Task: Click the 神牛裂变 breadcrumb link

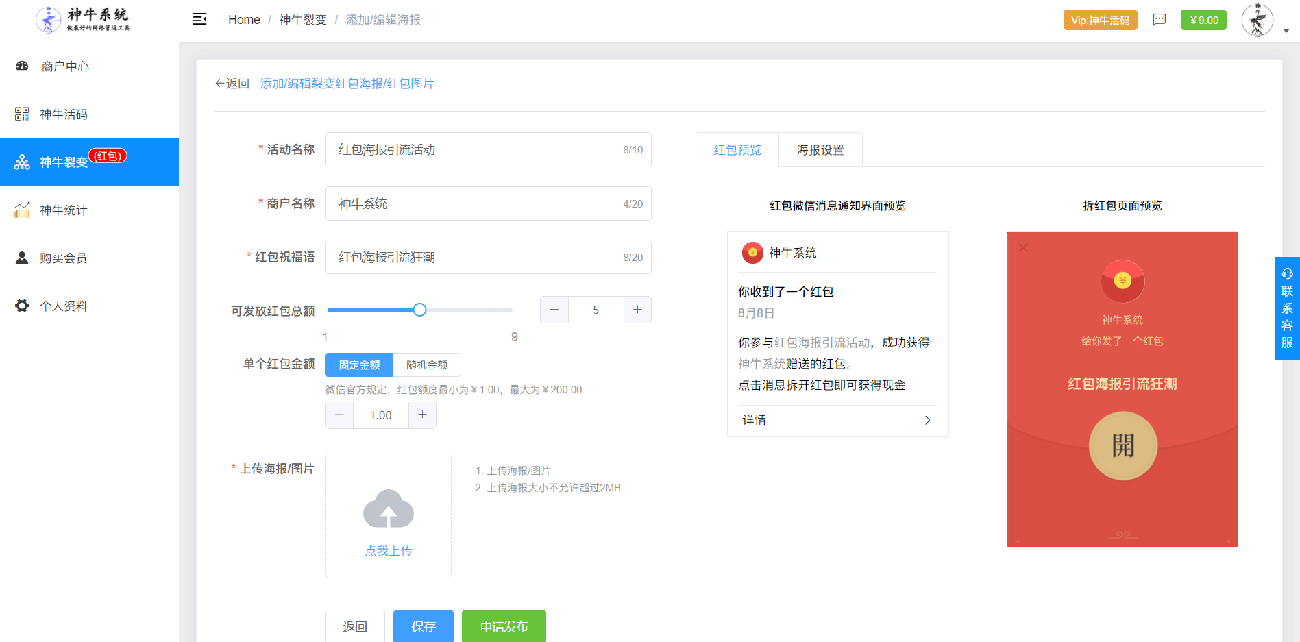Action: pos(303,20)
